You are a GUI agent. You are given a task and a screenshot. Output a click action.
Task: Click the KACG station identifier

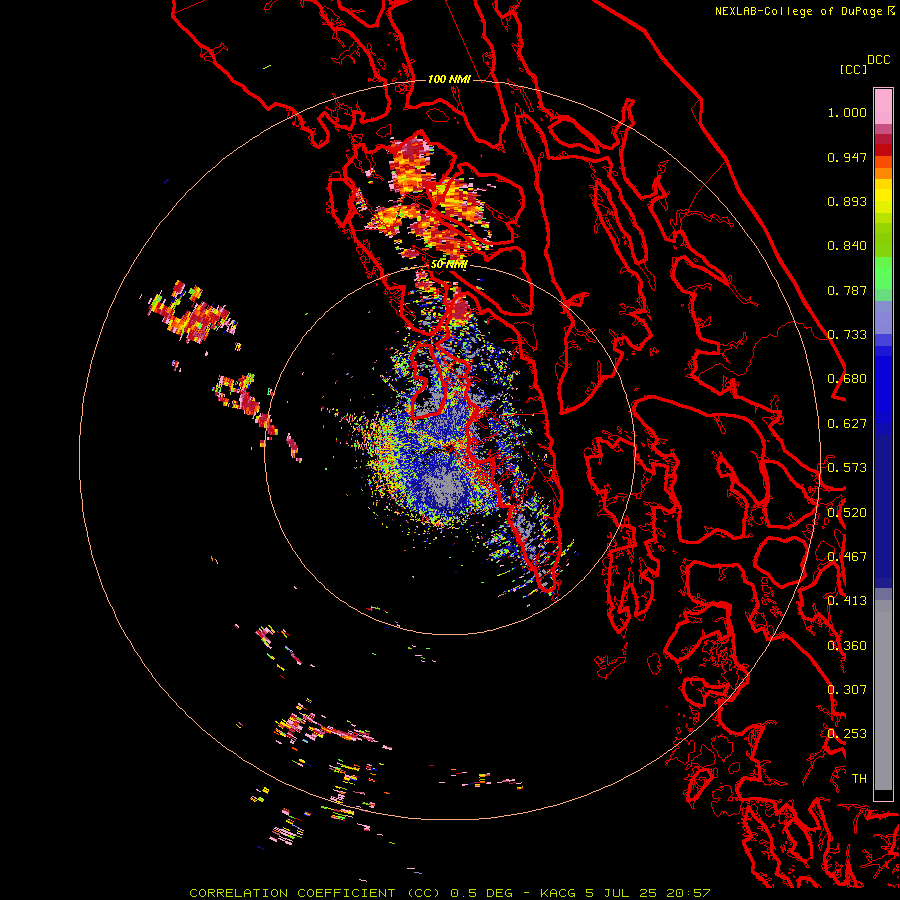click(x=557, y=893)
